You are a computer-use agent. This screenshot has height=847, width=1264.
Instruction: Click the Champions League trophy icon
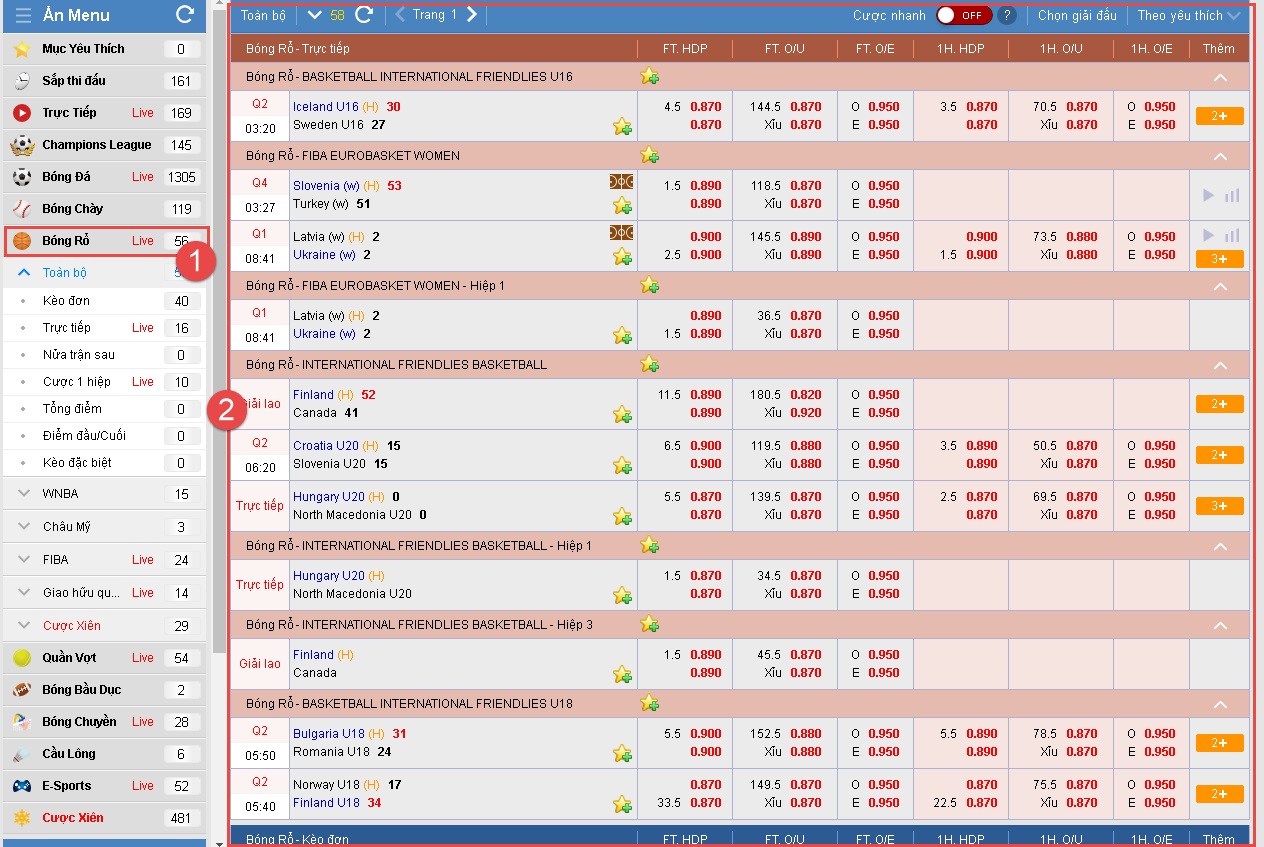point(20,144)
